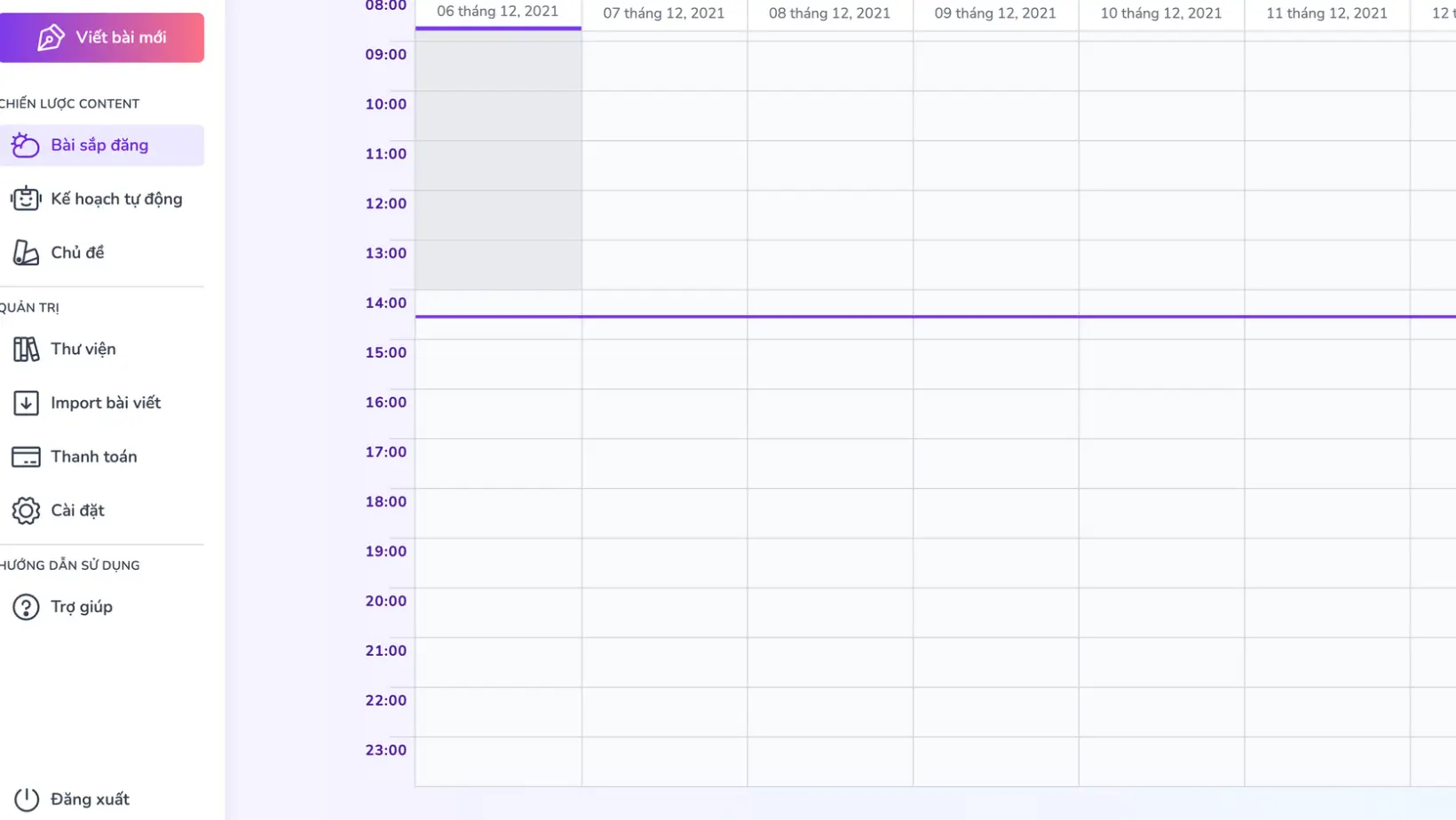Screen dimensions: 1456x820
Task: Click the Chủ đề swatch icon
Action: (x=26, y=253)
